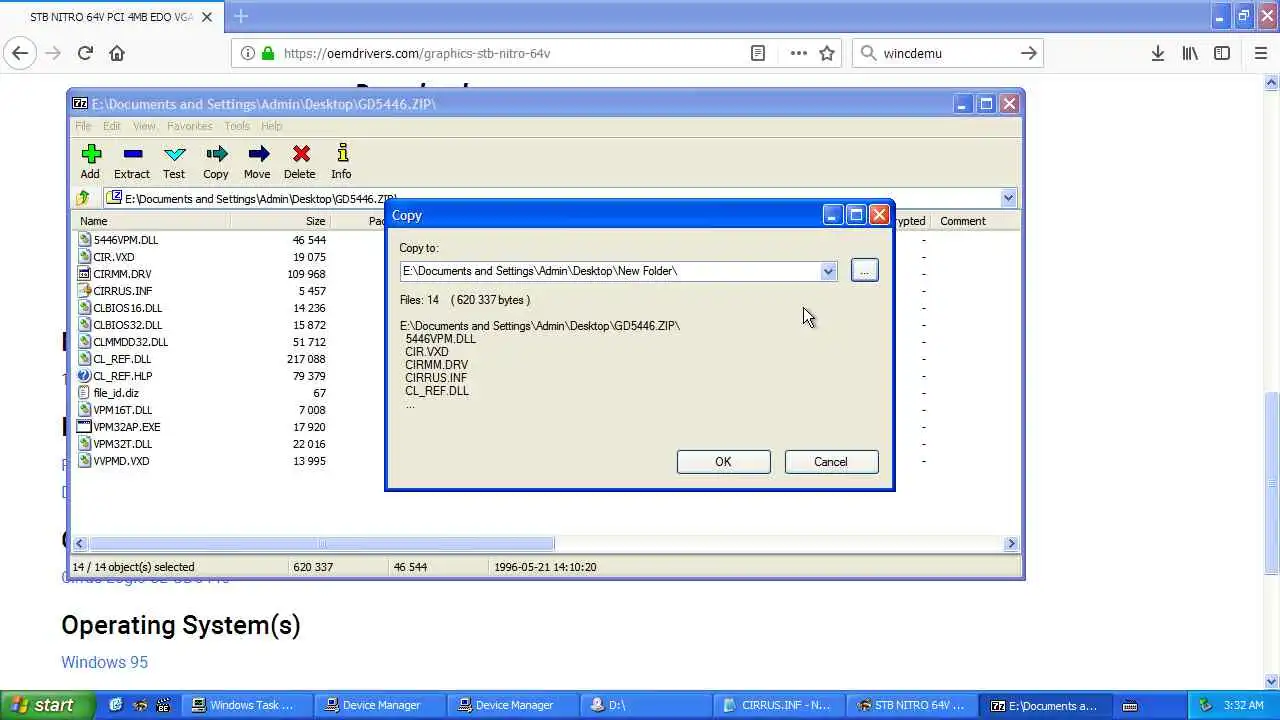
Task: Open the Tools menu in 7-Zip
Action: (x=237, y=126)
